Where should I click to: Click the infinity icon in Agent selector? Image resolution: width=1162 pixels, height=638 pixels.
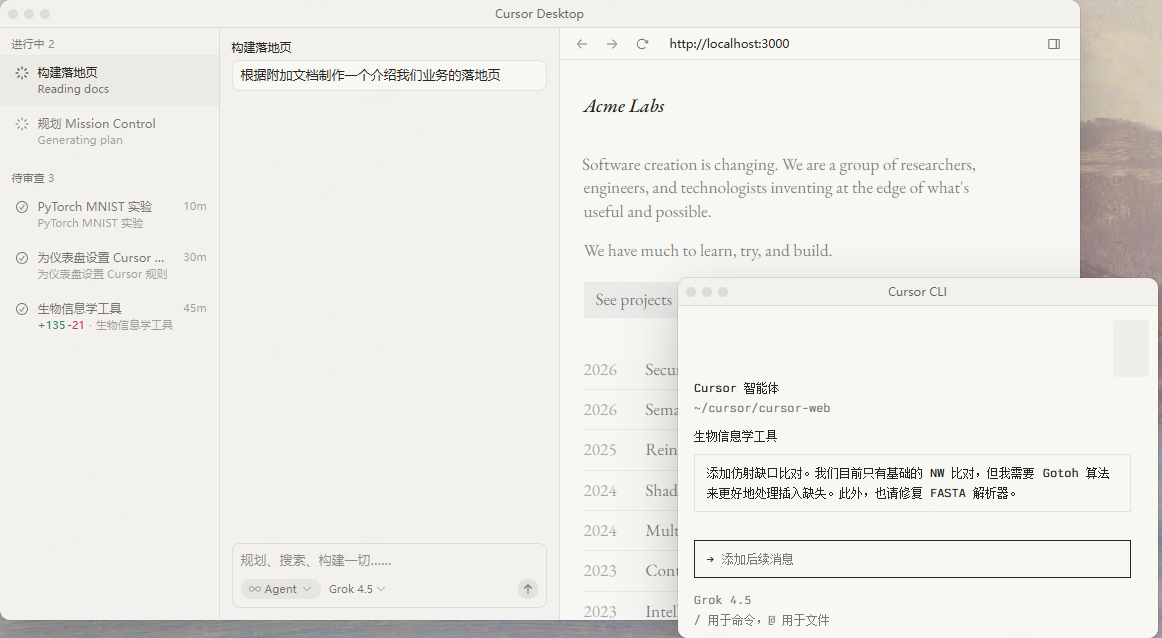point(254,589)
